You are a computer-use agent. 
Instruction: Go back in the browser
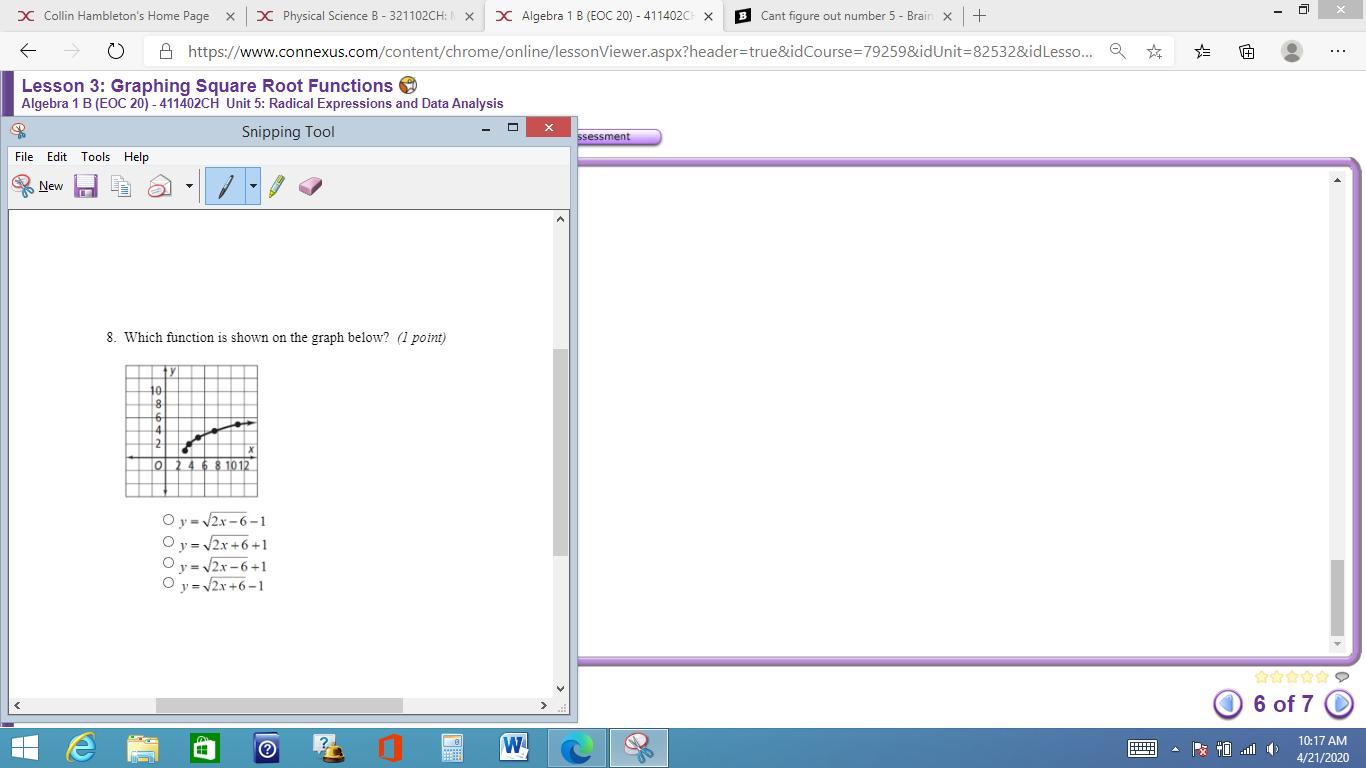[28, 51]
